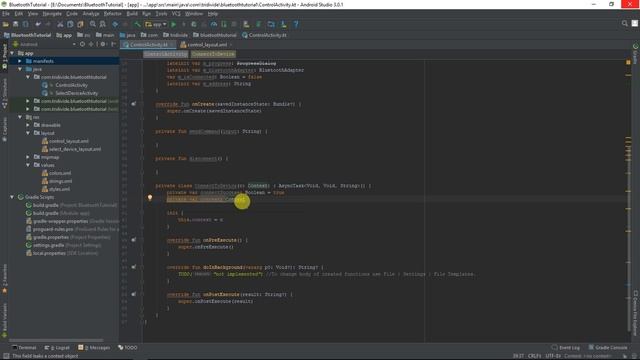
Task: Click the project panel settings gear icon
Action: pyautogui.click(x=103, y=44)
